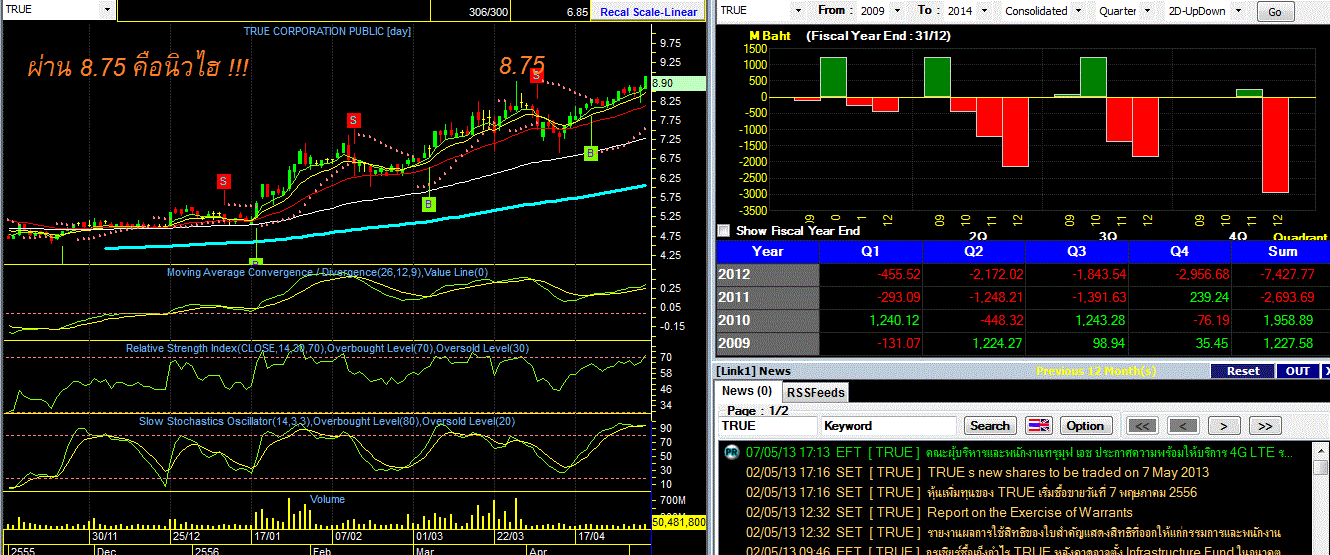Select the 2012 year row header
Image resolution: width=1330 pixels, height=555 pixels.
click(768, 273)
